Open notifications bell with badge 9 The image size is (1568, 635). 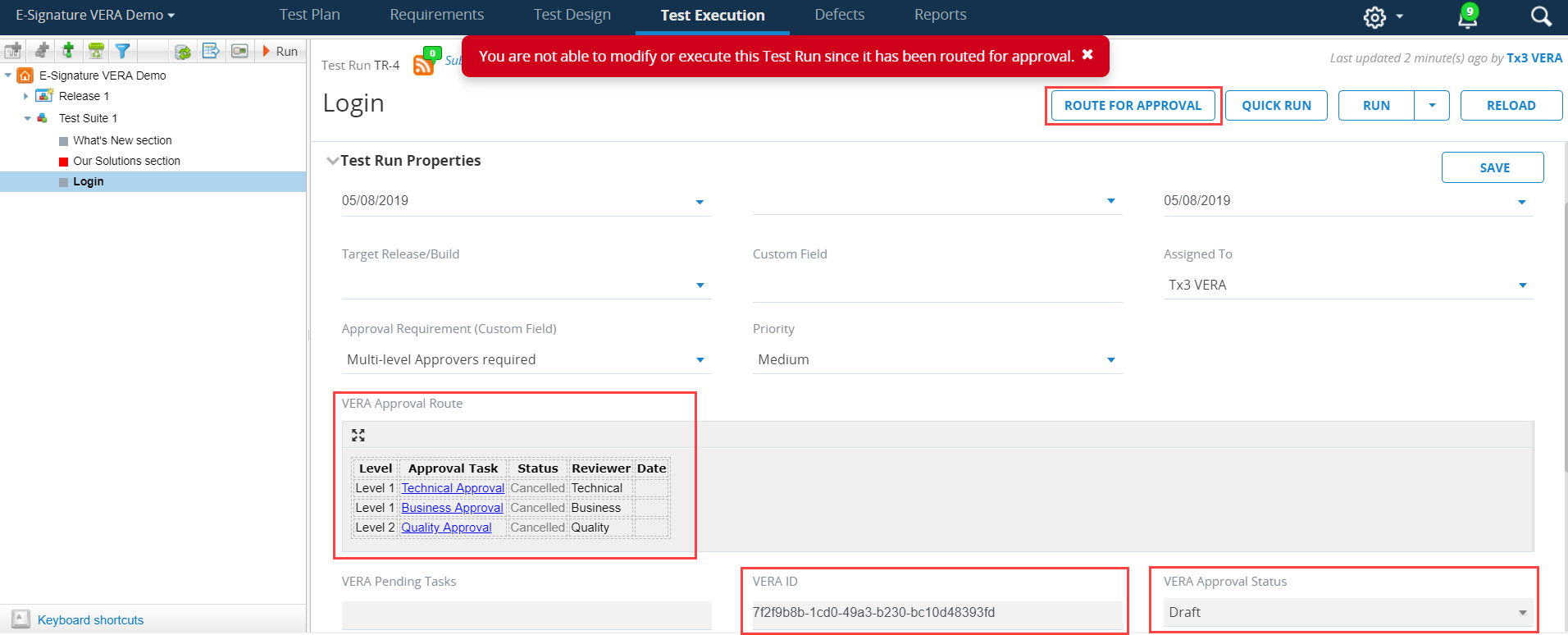click(x=1467, y=16)
